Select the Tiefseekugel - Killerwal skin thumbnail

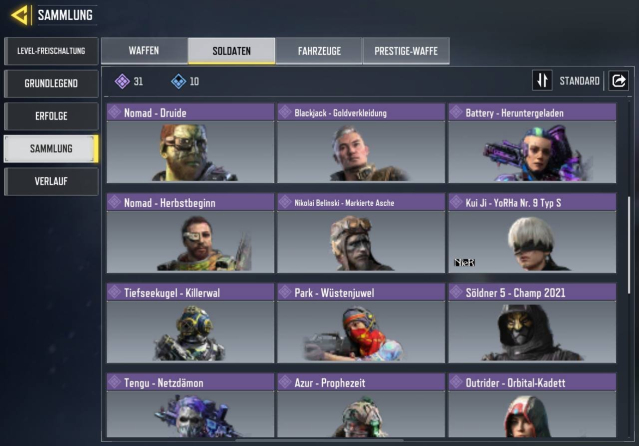click(x=190, y=331)
